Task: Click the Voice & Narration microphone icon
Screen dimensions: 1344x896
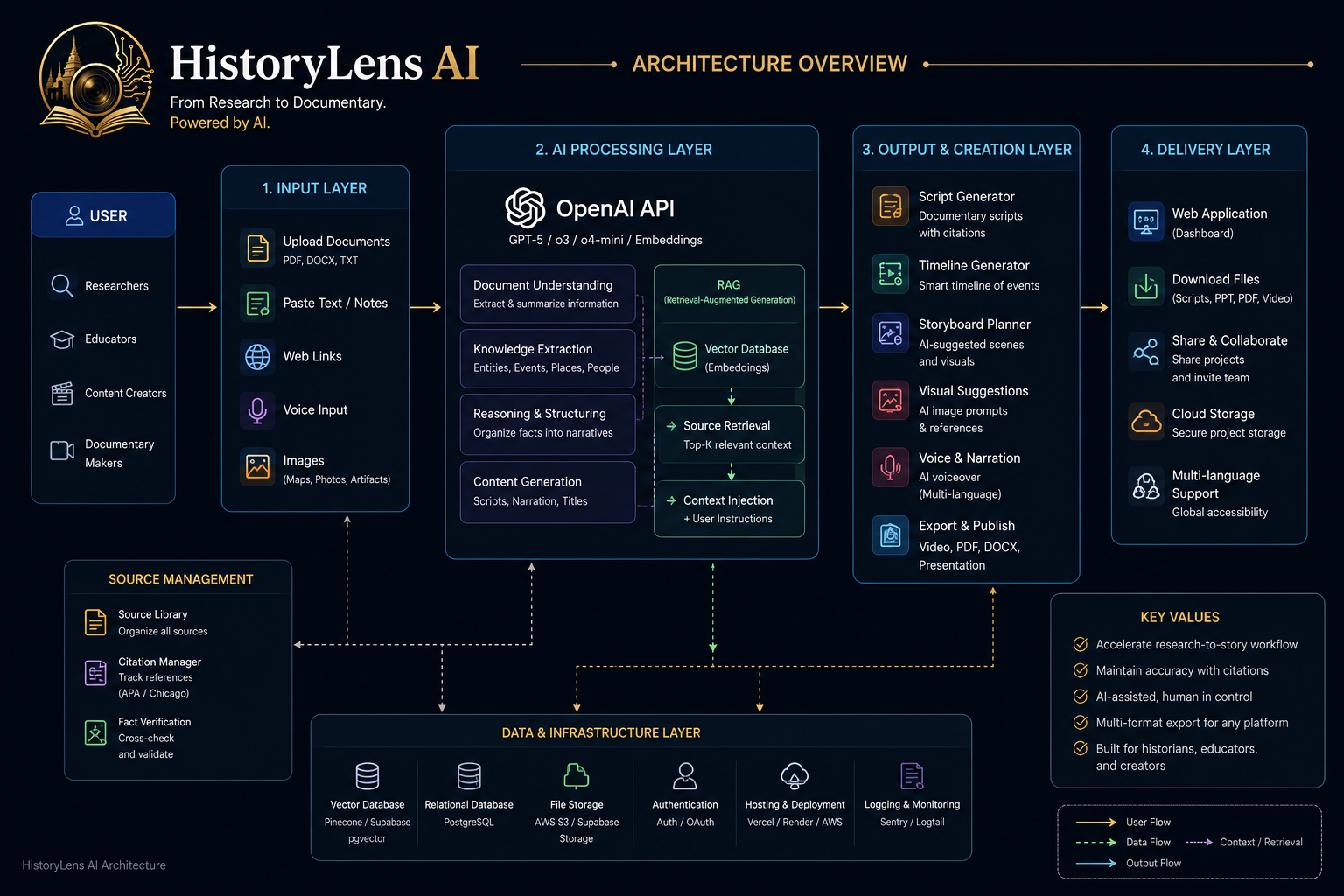Action: click(x=890, y=467)
